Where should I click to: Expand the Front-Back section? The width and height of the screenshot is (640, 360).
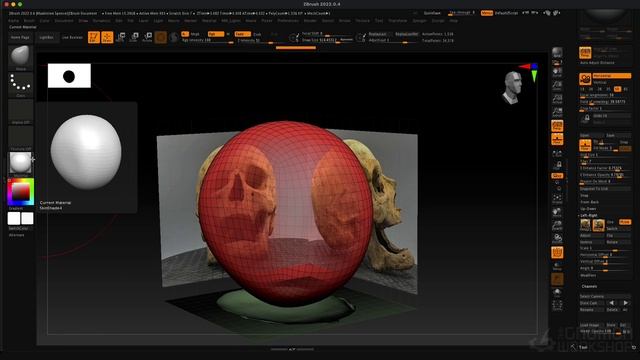pos(589,202)
